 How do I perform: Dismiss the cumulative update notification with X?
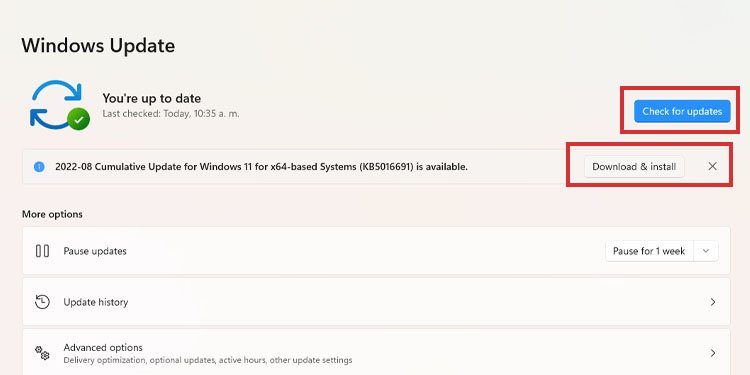[x=712, y=166]
